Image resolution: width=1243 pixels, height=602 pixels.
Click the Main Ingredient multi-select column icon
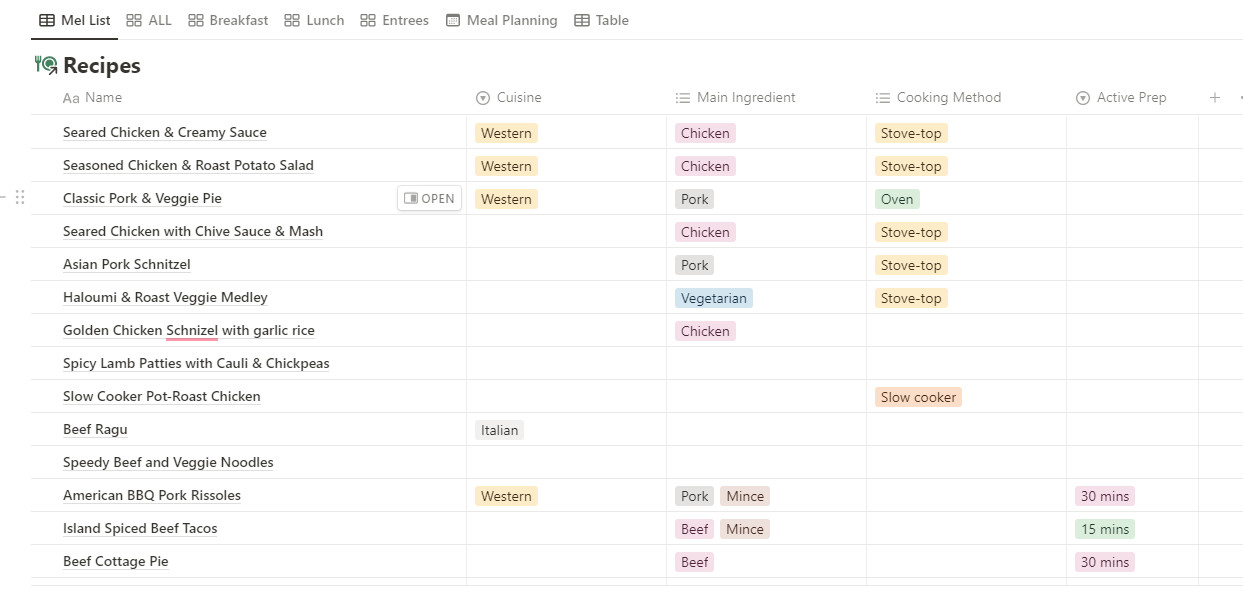683,98
